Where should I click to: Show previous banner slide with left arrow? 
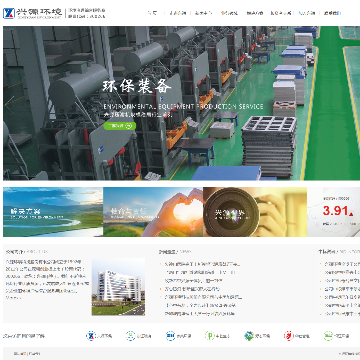pos(10,104)
